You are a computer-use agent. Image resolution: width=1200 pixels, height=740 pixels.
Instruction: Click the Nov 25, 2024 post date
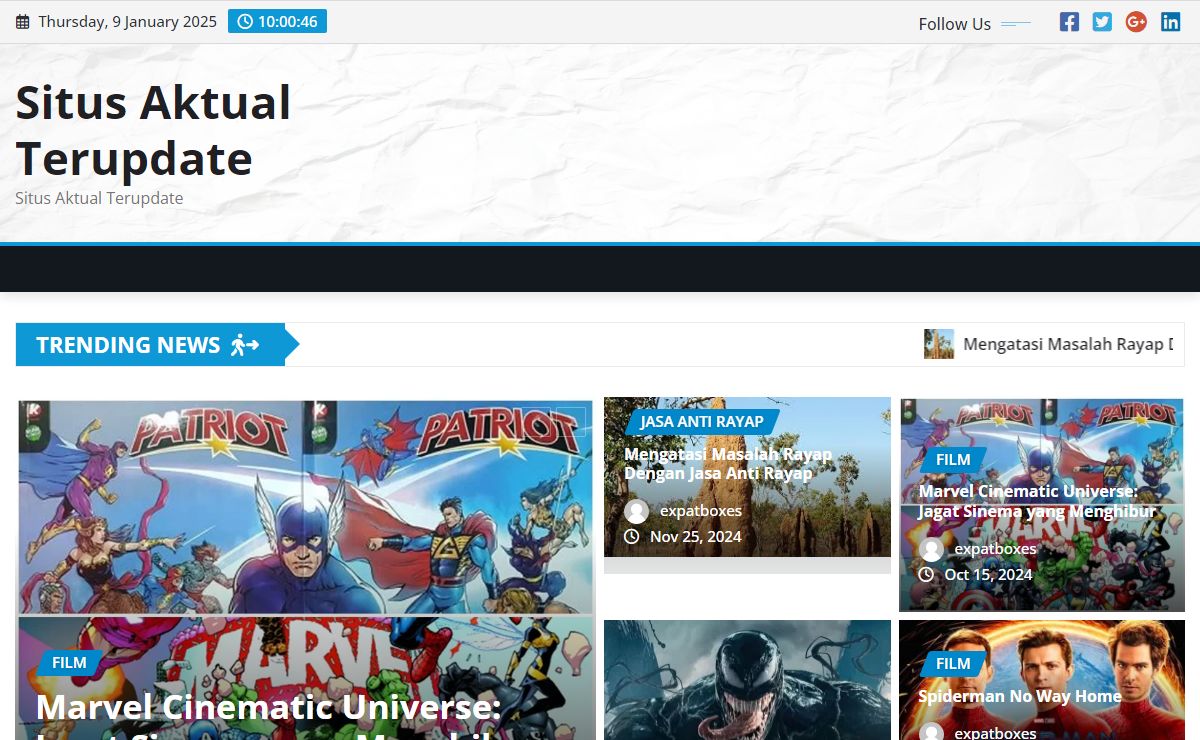point(695,537)
